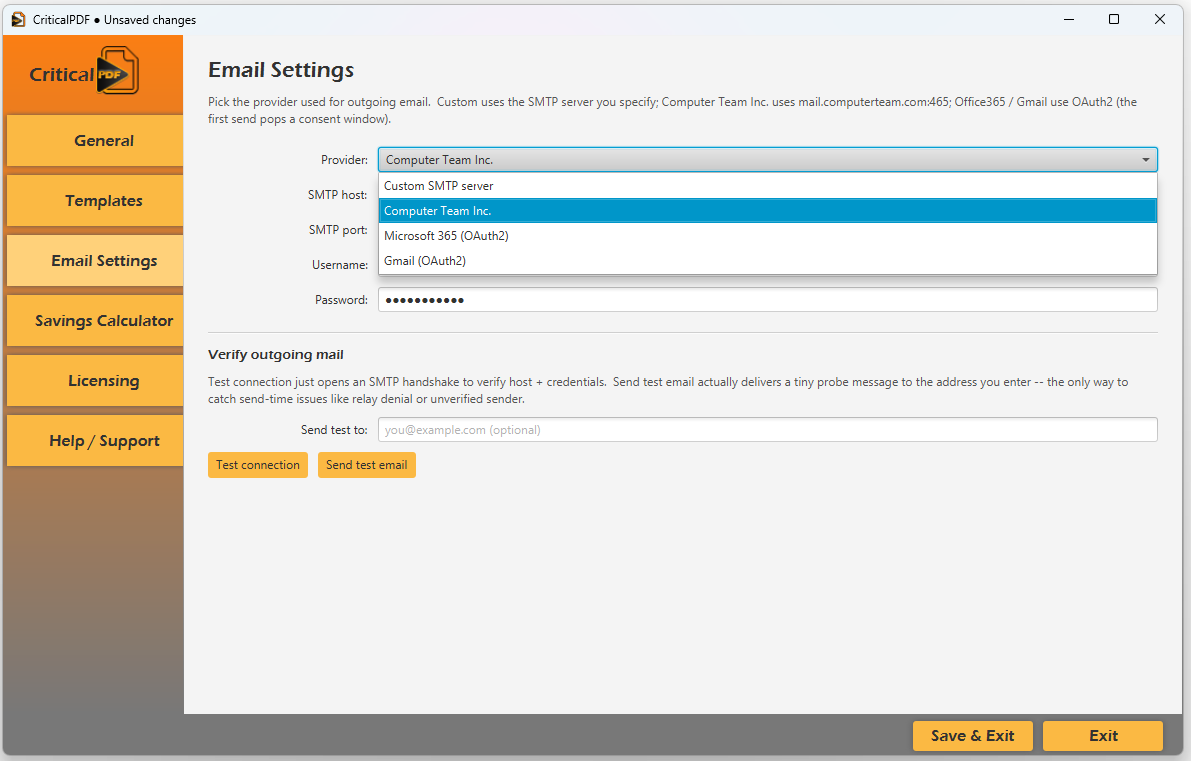Click the Send test email button
Viewport: 1191px width, 761px height.
366,465
